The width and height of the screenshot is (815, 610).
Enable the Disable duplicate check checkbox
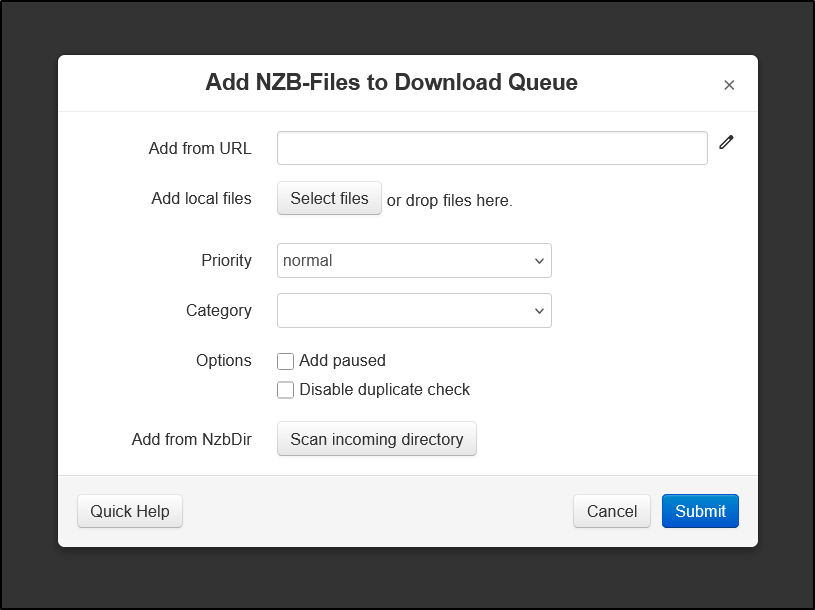285,390
